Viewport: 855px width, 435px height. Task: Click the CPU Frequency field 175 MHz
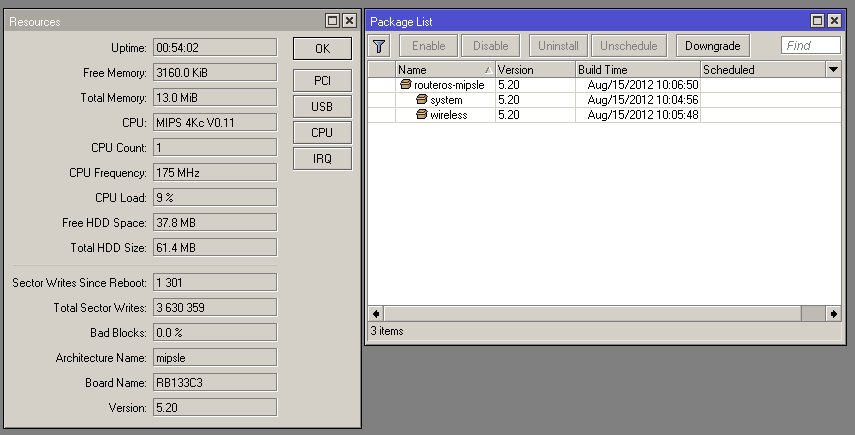(x=215, y=173)
